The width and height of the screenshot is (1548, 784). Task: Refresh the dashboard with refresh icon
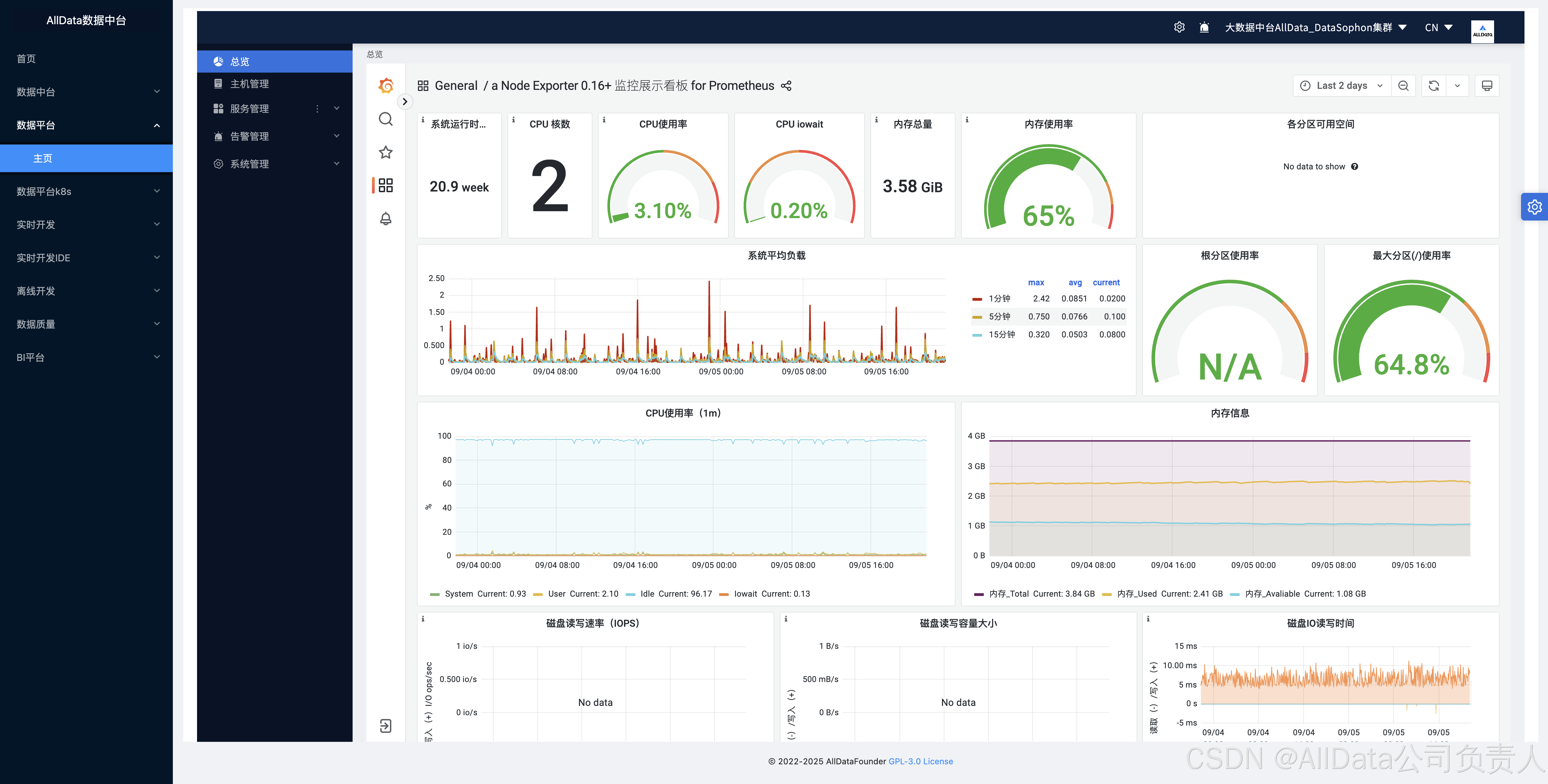click(x=1434, y=86)
